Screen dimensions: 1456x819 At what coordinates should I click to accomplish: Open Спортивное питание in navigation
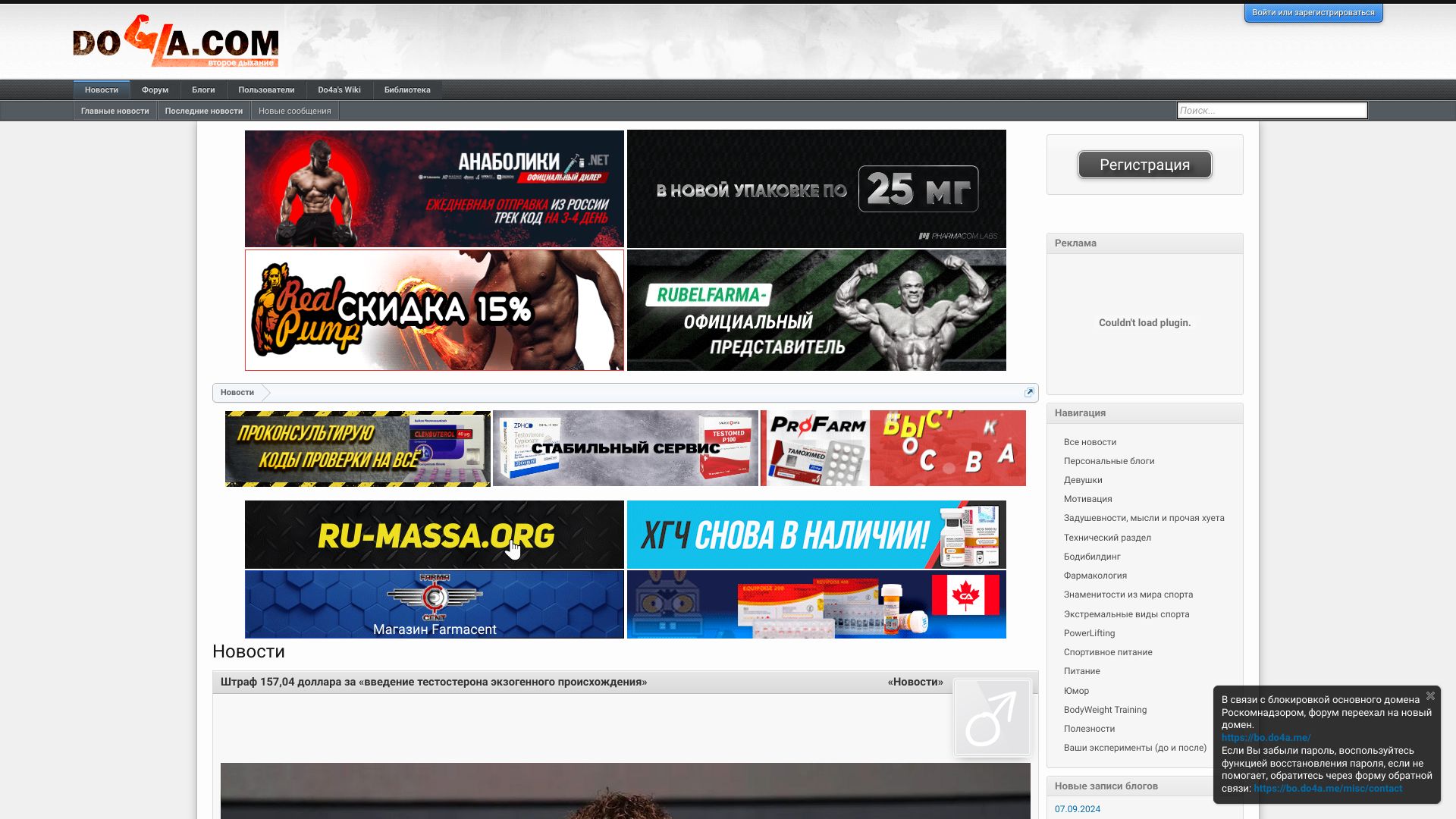pyautogui.click(x=1108, y=652)
